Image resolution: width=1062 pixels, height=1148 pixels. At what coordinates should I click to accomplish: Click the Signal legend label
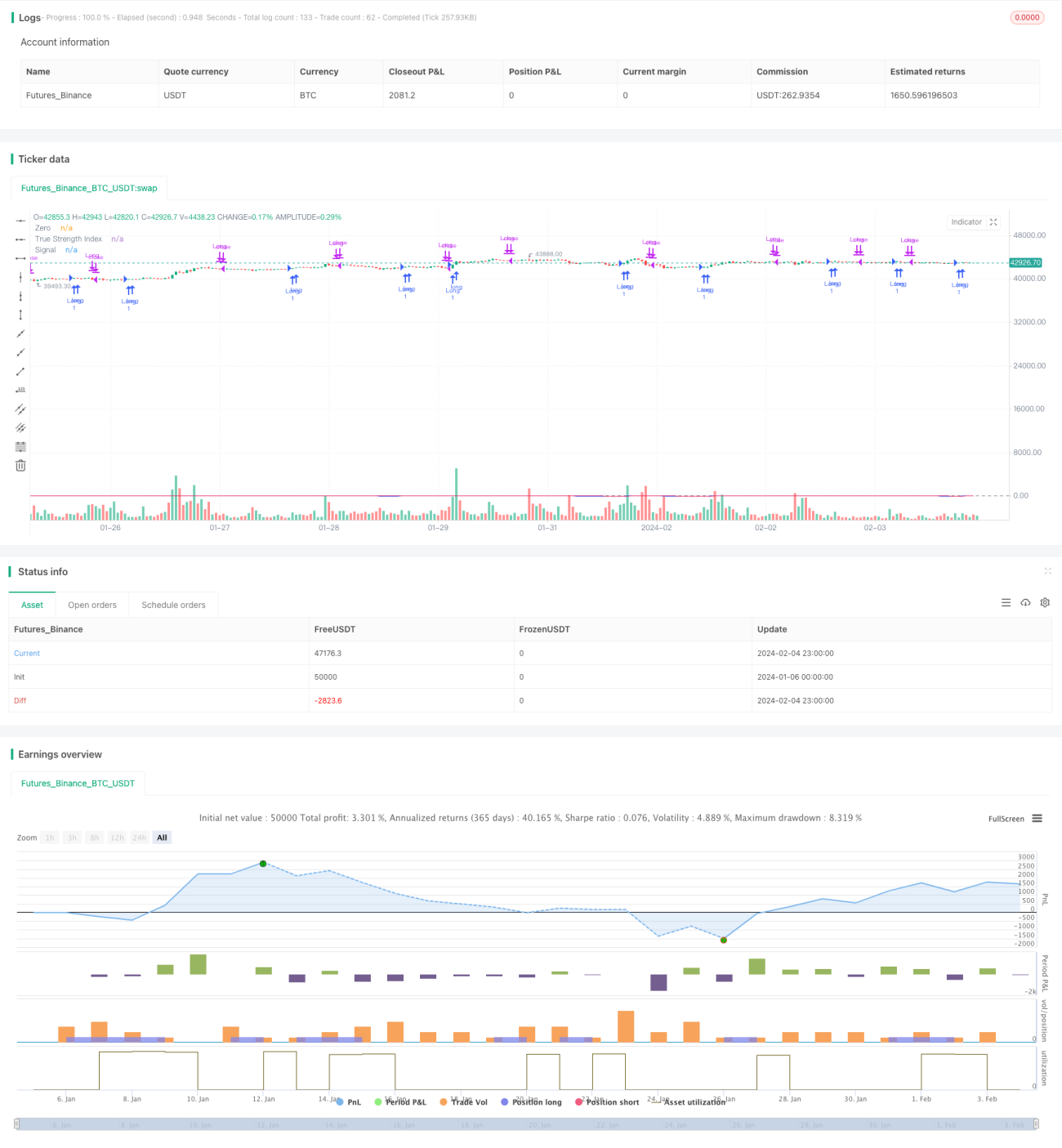(x=46, y=250)
